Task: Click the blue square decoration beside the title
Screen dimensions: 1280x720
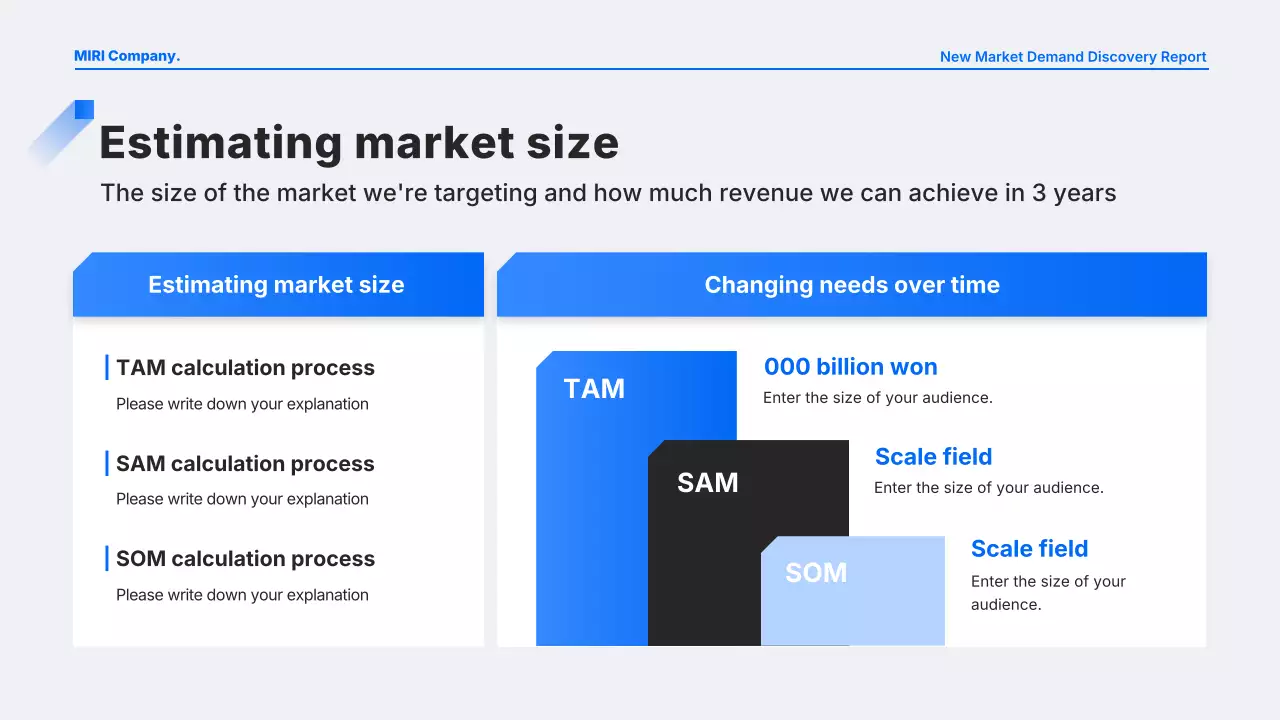Action: pos(84,109)
